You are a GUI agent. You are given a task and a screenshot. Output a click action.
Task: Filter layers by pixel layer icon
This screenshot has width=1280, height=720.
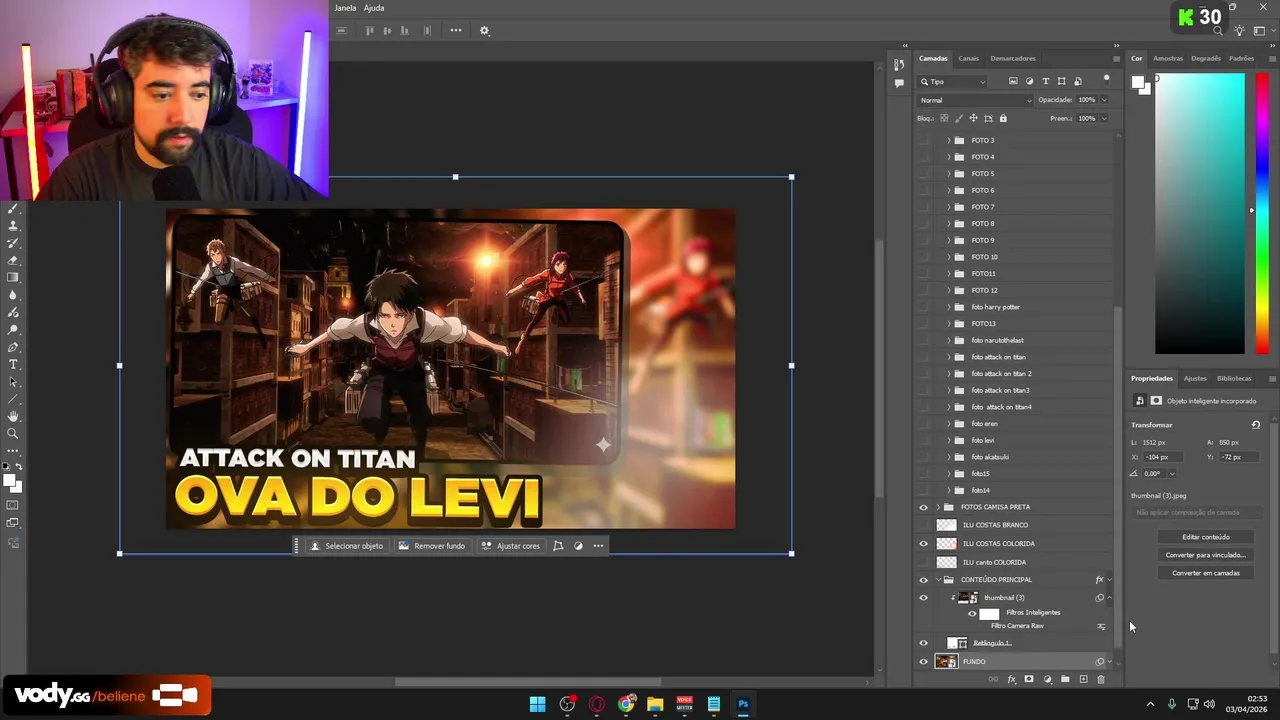tap(1013, 81)
